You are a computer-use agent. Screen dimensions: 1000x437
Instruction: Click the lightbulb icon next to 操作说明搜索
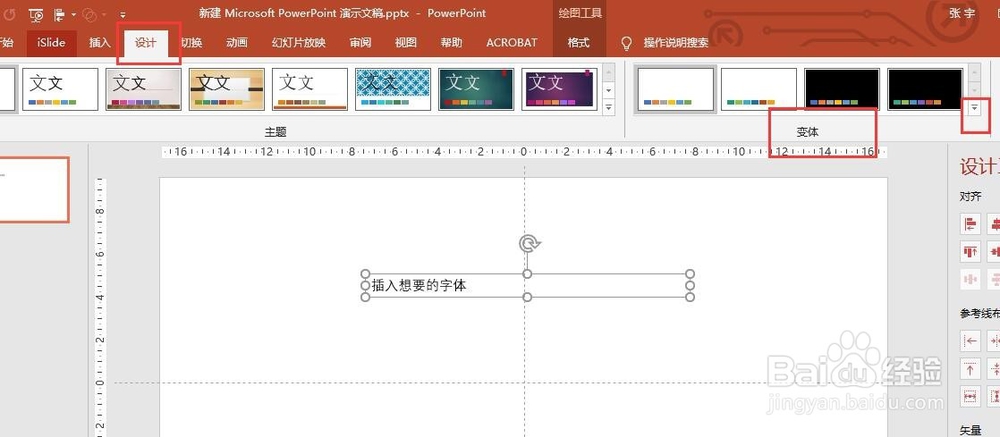point(627,43)
